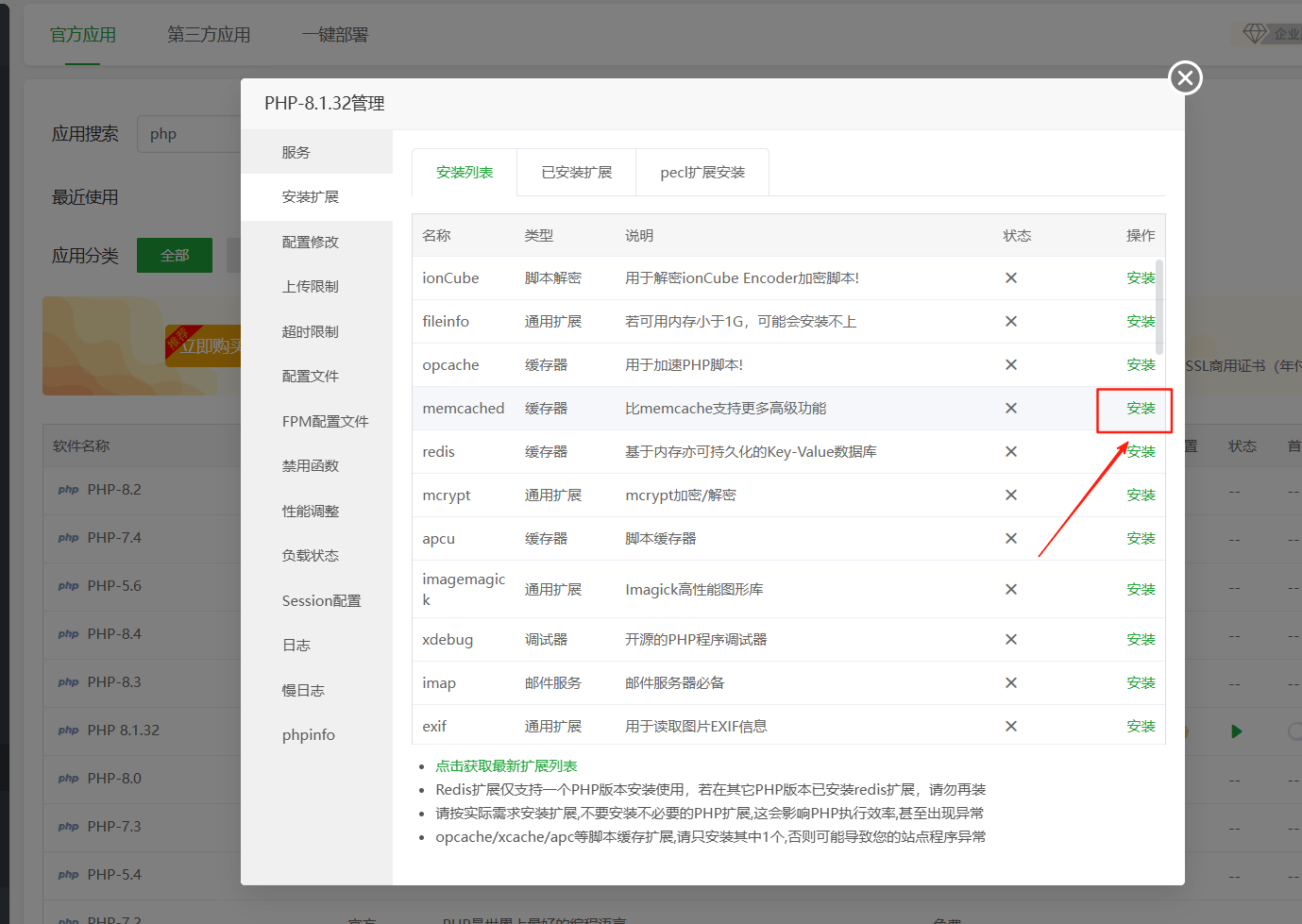This screenshot has height=924, width=1302.
Task: Switch to 安装列表 tab
Action: pyautogui.click(x=465, y=172)
